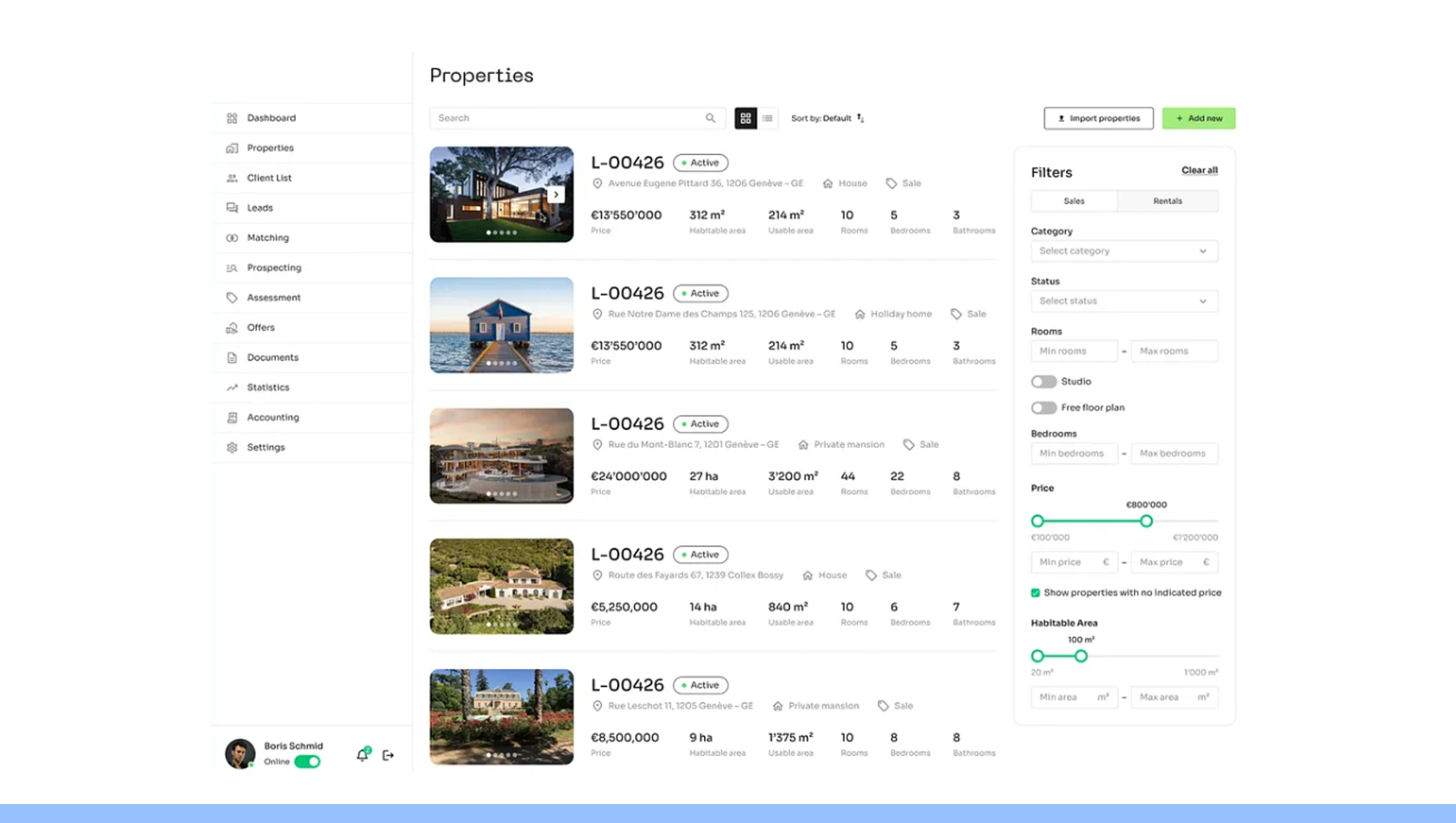Select the Sales filter tab
This screenshot has height=823, width=1456.
1073,201
